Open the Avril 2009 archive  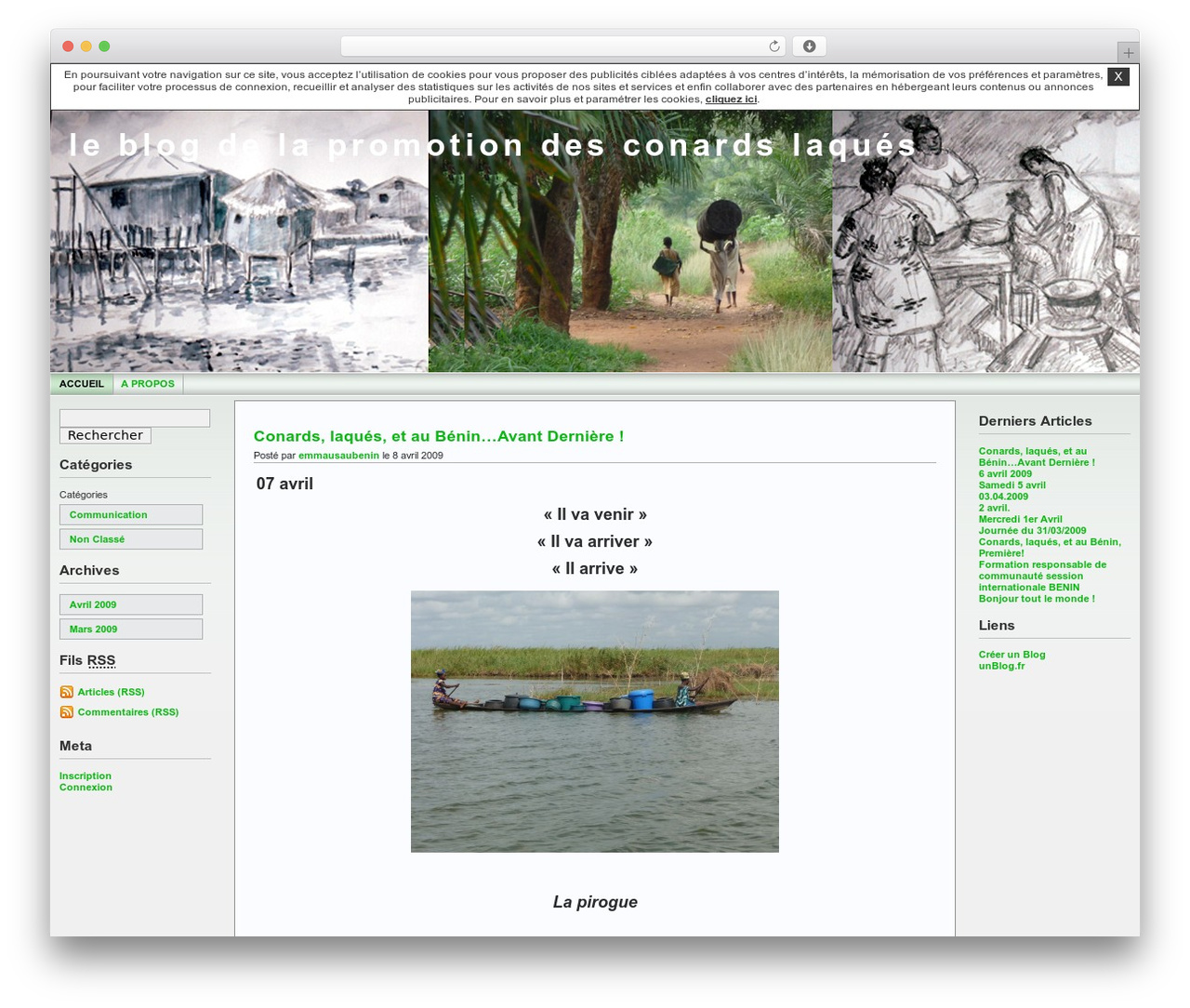tap(131, 604)
